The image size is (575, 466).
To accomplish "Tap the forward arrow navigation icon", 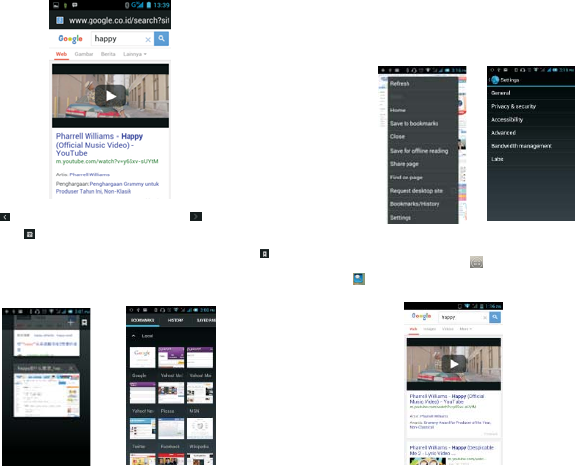I will [196, 217].
